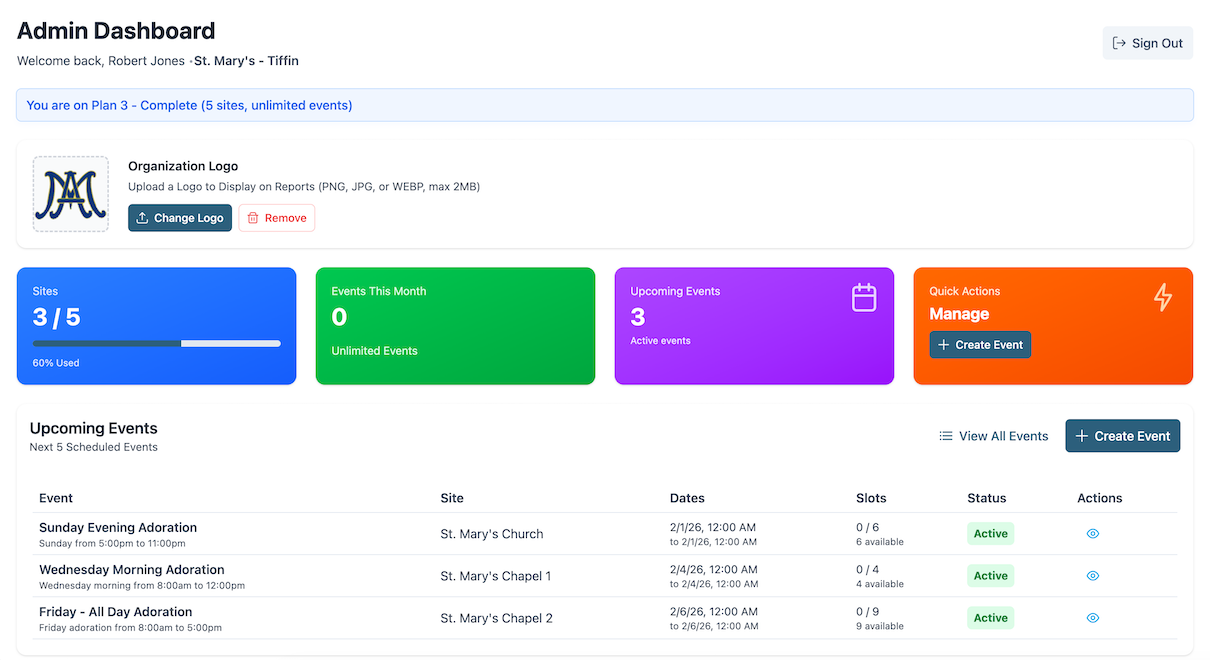
Task: Open Friday All Day Adoration eye icon
Action: pos(1092,618)
